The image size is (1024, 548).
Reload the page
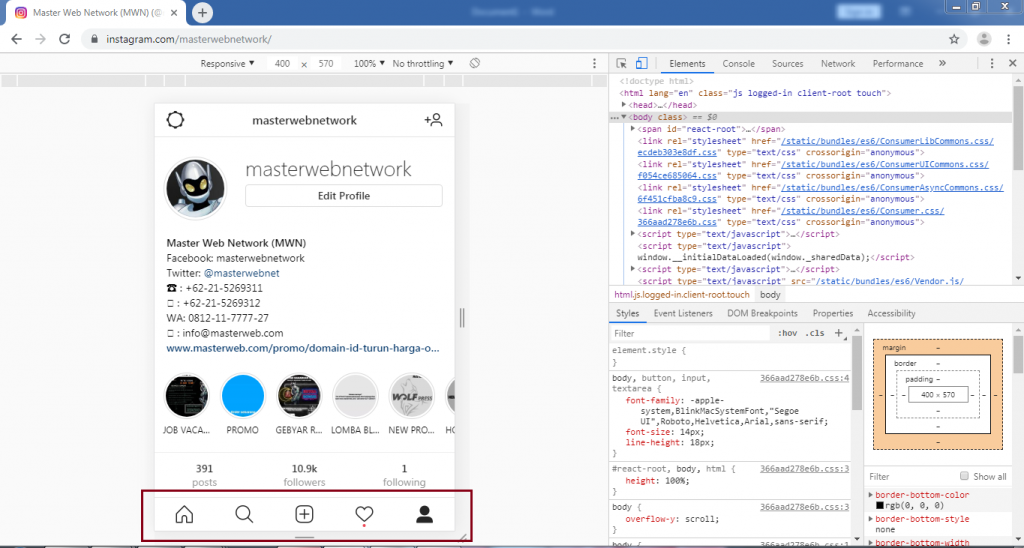[x=64, y=39]
